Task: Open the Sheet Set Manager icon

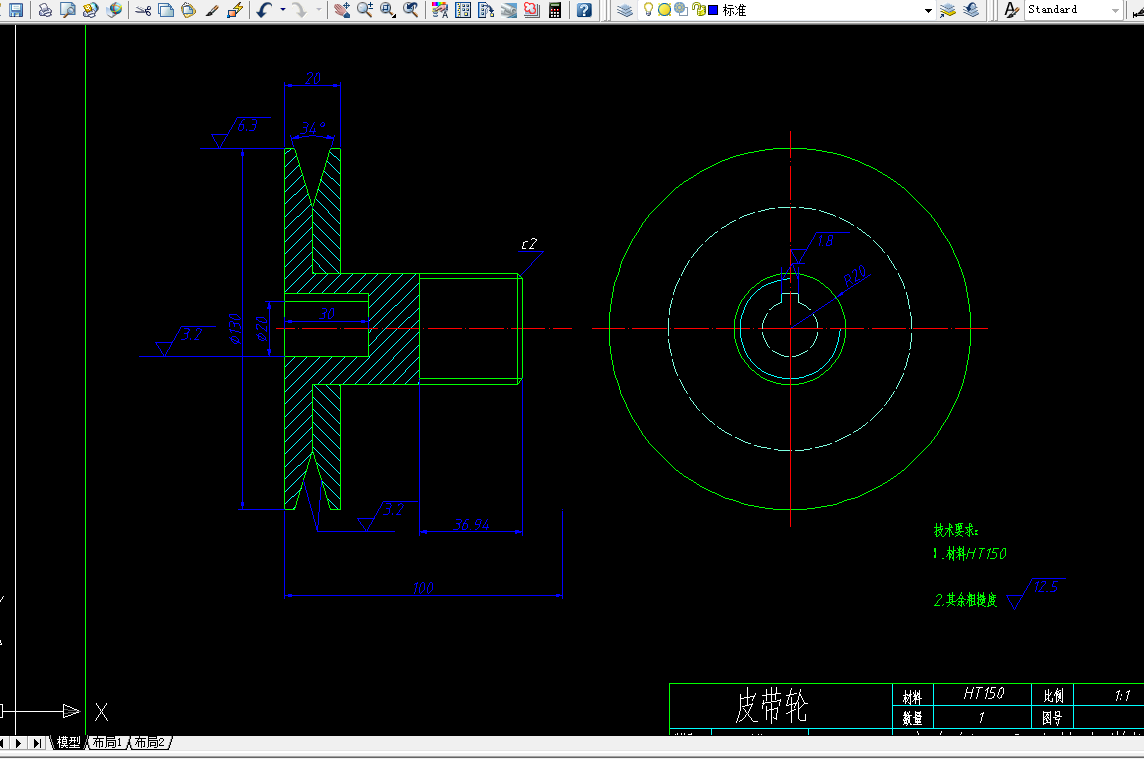Action: [509, 9]
